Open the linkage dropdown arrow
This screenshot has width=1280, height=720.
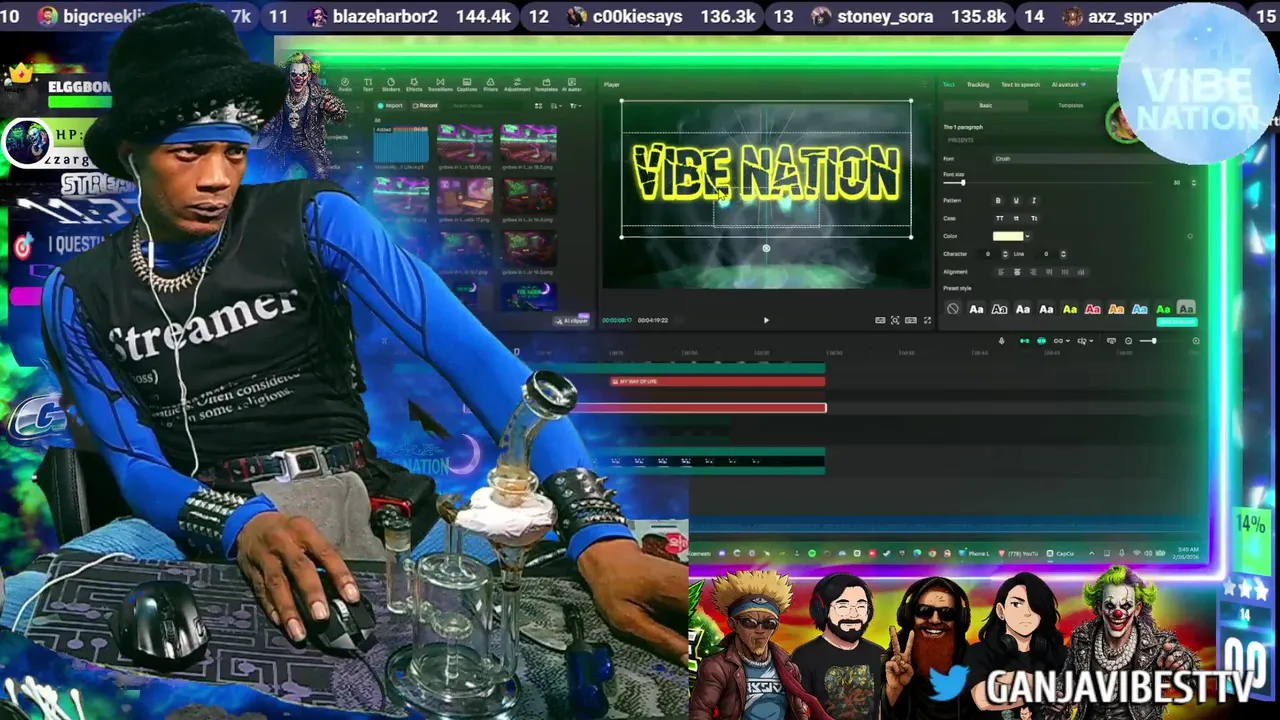point(1068,341)
